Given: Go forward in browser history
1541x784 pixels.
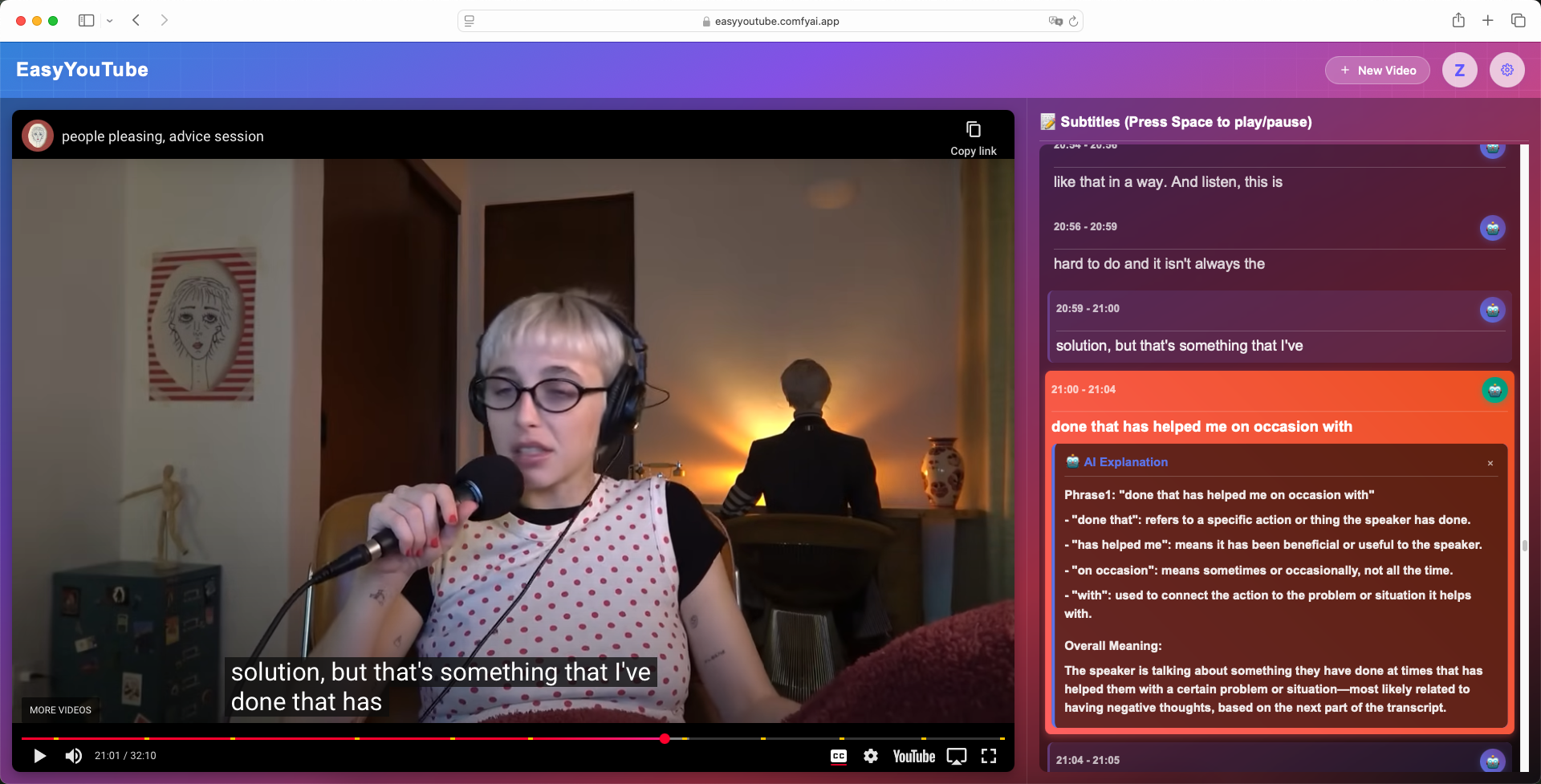Looking at the screenshot, I should tap(164, 20).
